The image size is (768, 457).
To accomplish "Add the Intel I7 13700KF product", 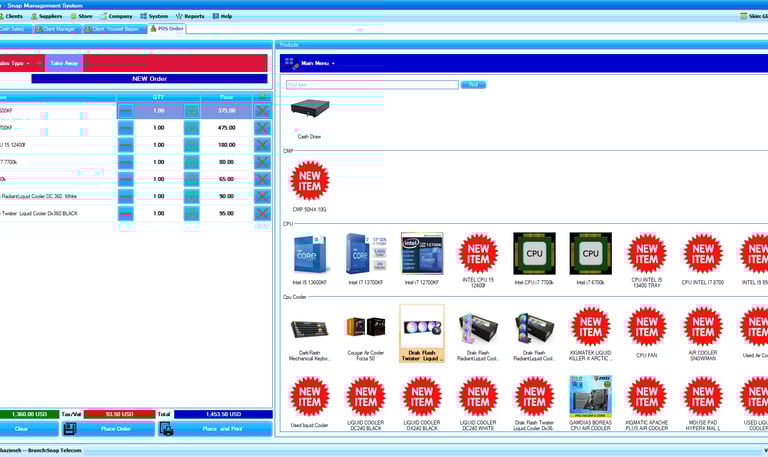I will point(366,259).
